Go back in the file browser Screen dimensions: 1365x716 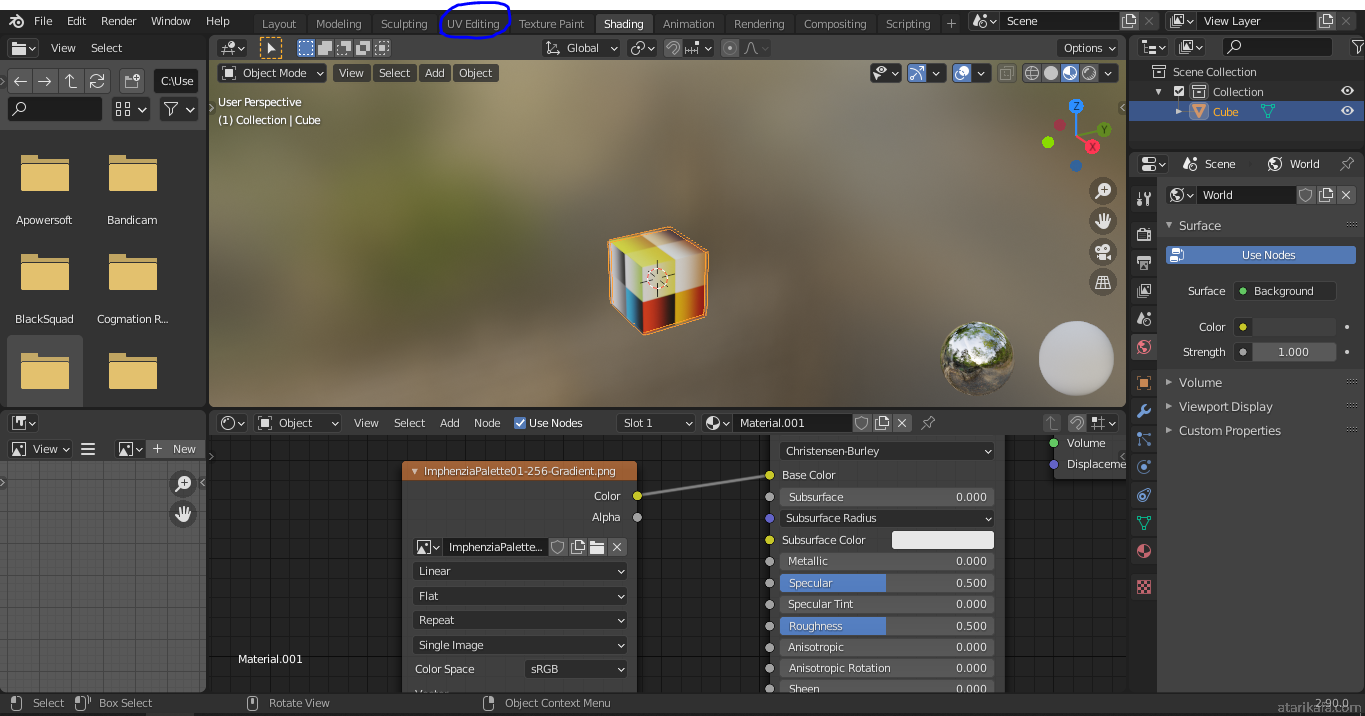tap(20, 81)
